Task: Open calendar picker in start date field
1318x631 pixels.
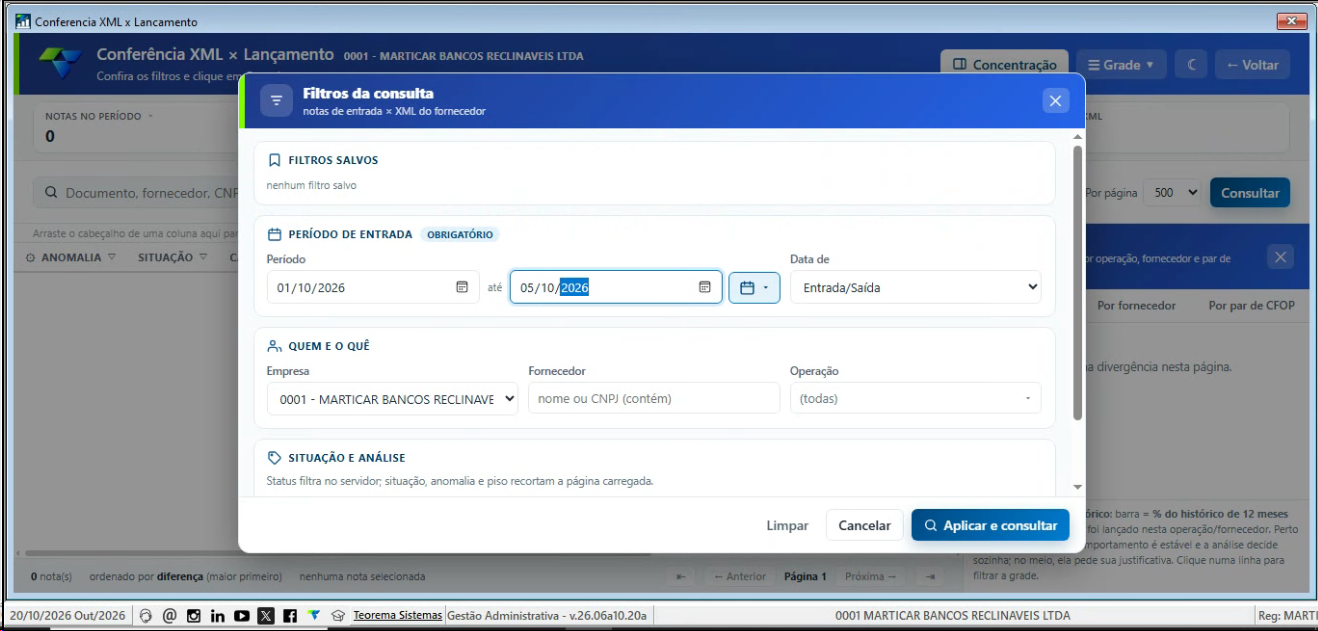Action: 462,287
